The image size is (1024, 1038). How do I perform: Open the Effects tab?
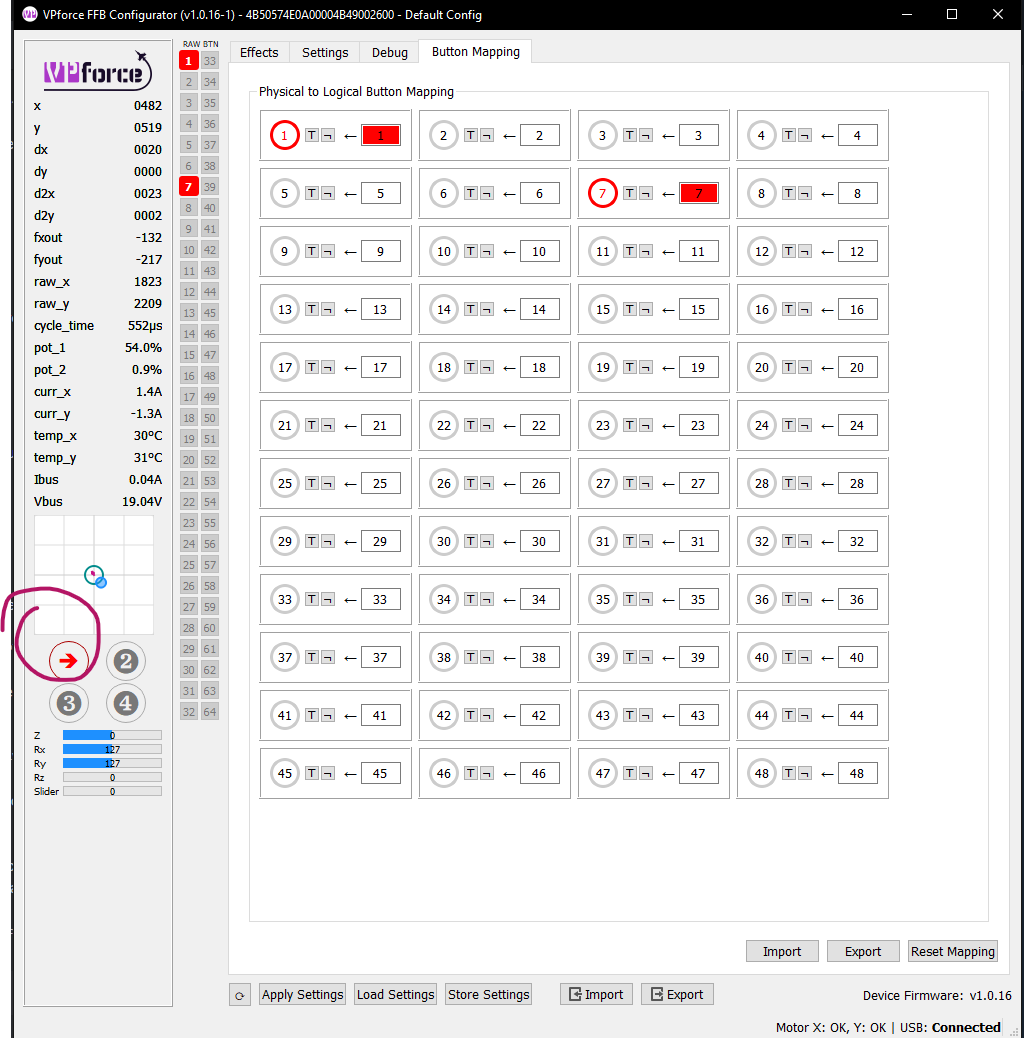[259, 52]
